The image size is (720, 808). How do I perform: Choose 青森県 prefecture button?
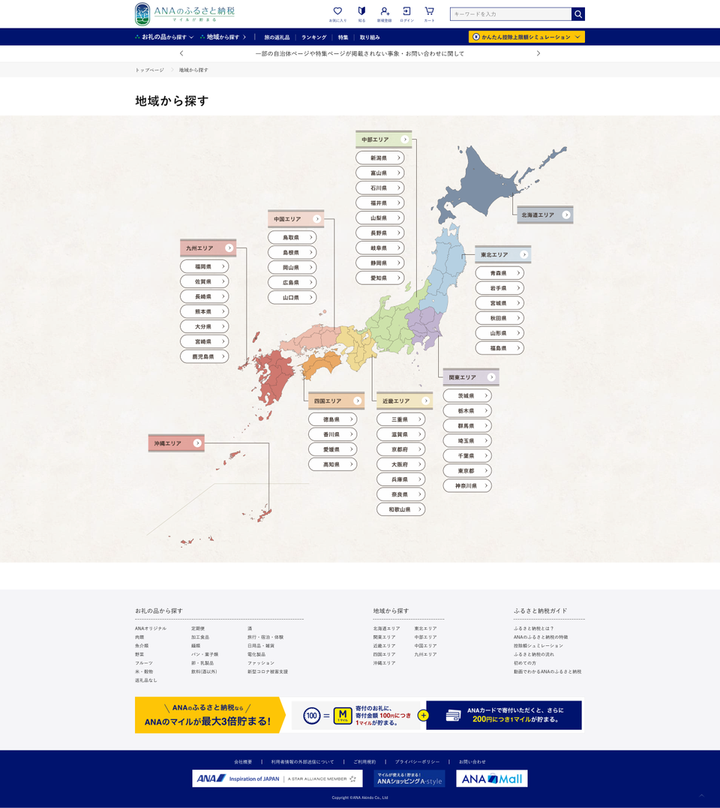pos(499,273)
